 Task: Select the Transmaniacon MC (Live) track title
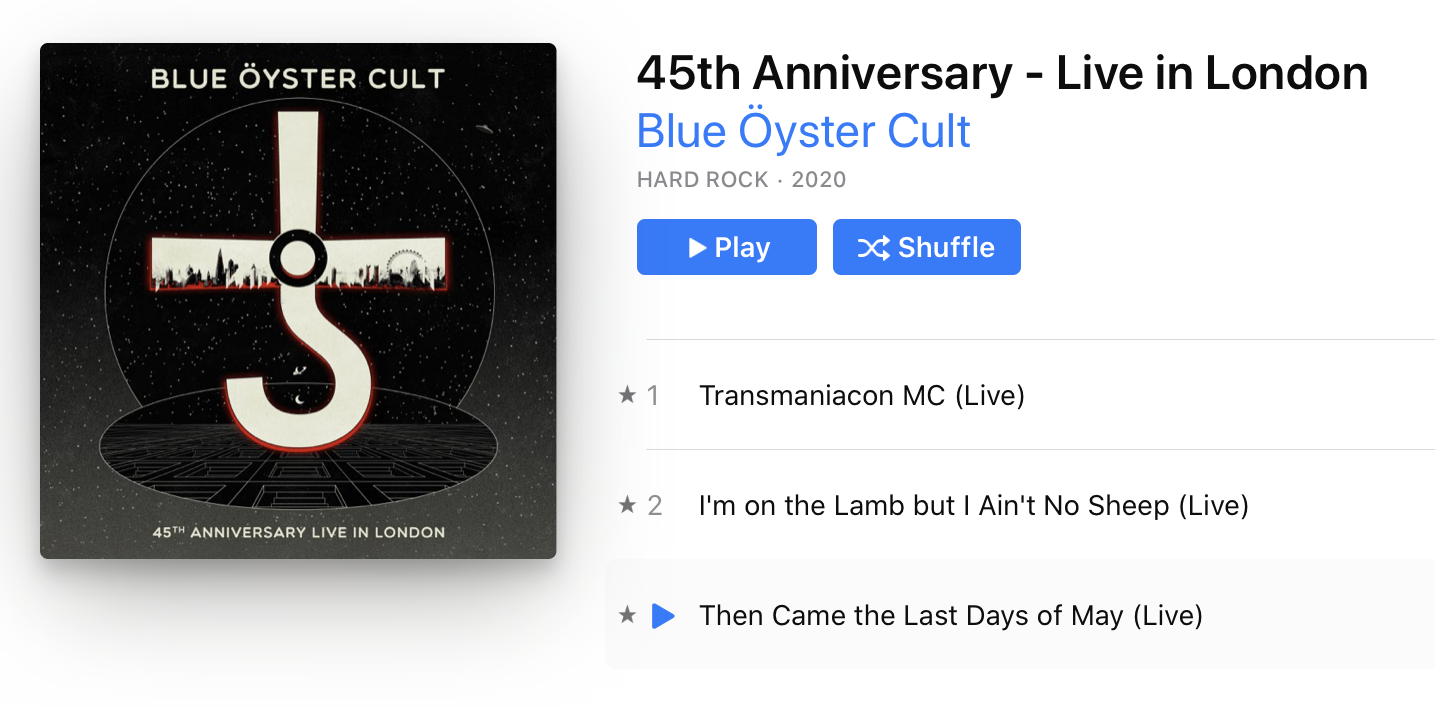click(x=862, y=396)
